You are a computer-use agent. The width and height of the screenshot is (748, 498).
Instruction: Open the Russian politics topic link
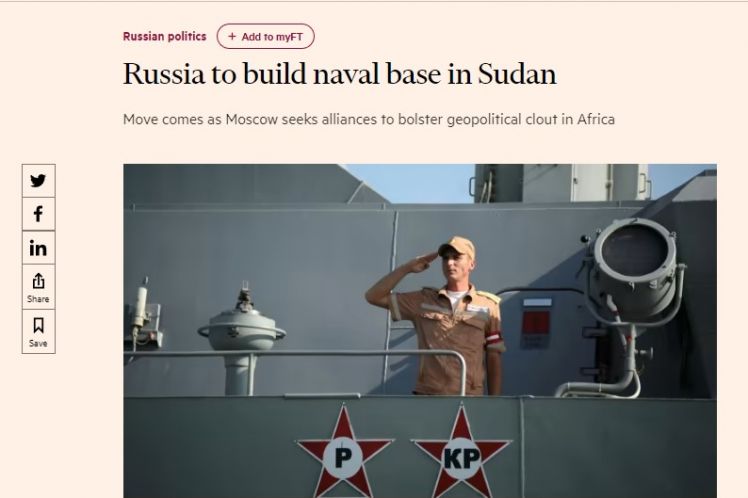click(165, 36)
